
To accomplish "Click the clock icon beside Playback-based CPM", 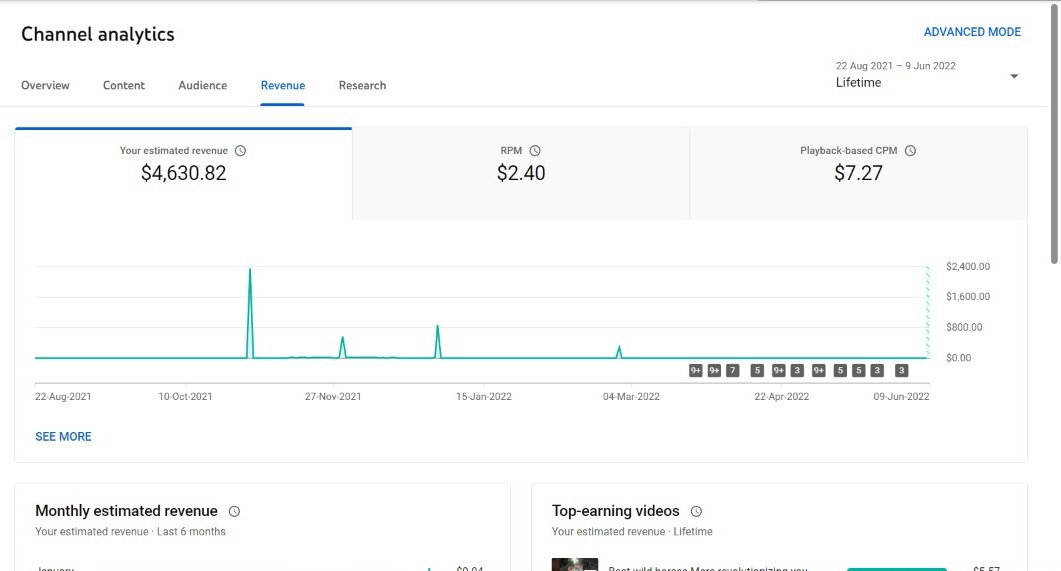I will [x=910, y=151].
